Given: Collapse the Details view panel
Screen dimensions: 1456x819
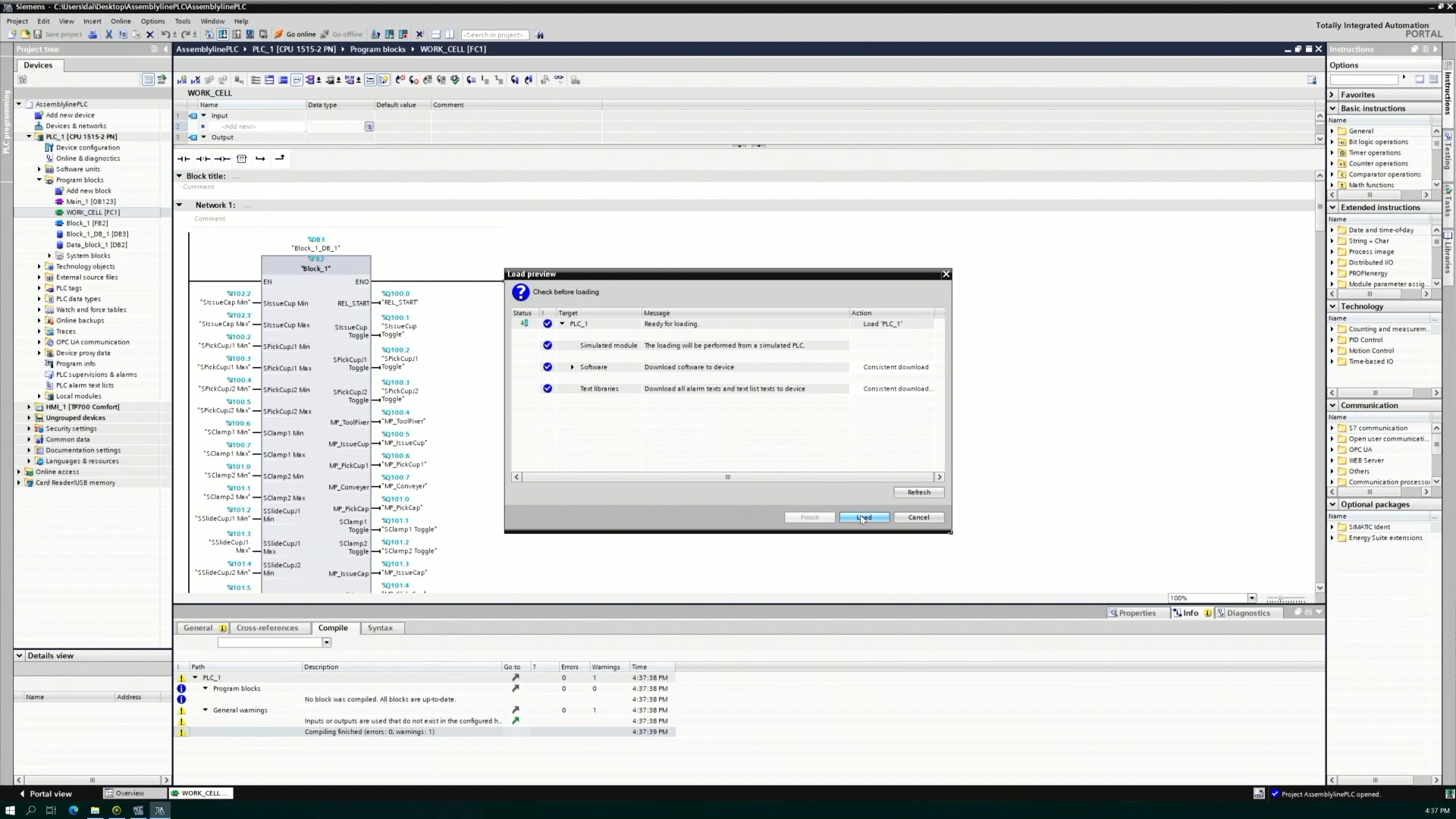Looking at the screenshot, I should 20,655.
